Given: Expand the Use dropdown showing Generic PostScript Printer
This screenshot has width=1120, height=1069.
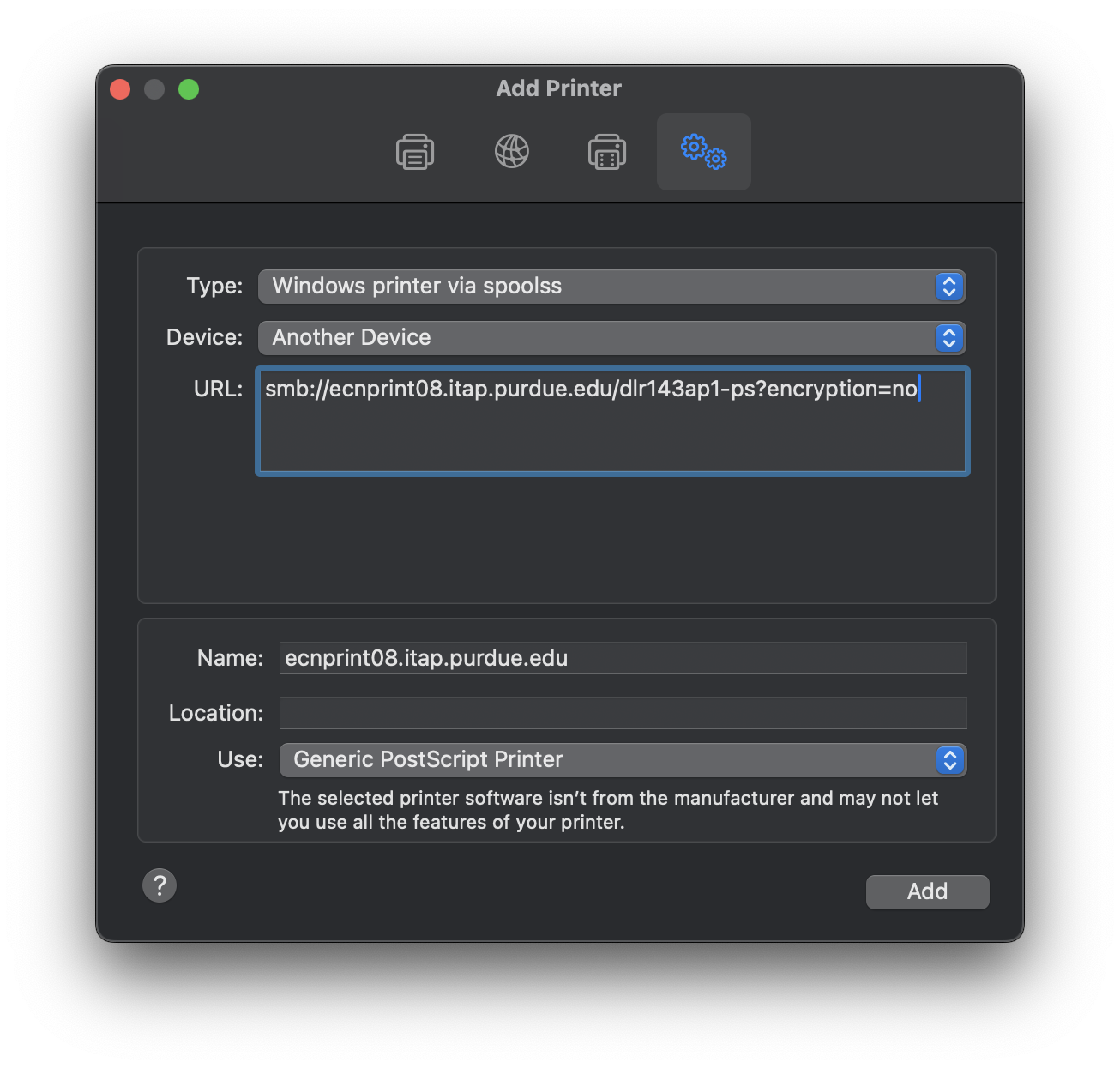Looking at the screenshot, I should [623, 760].
